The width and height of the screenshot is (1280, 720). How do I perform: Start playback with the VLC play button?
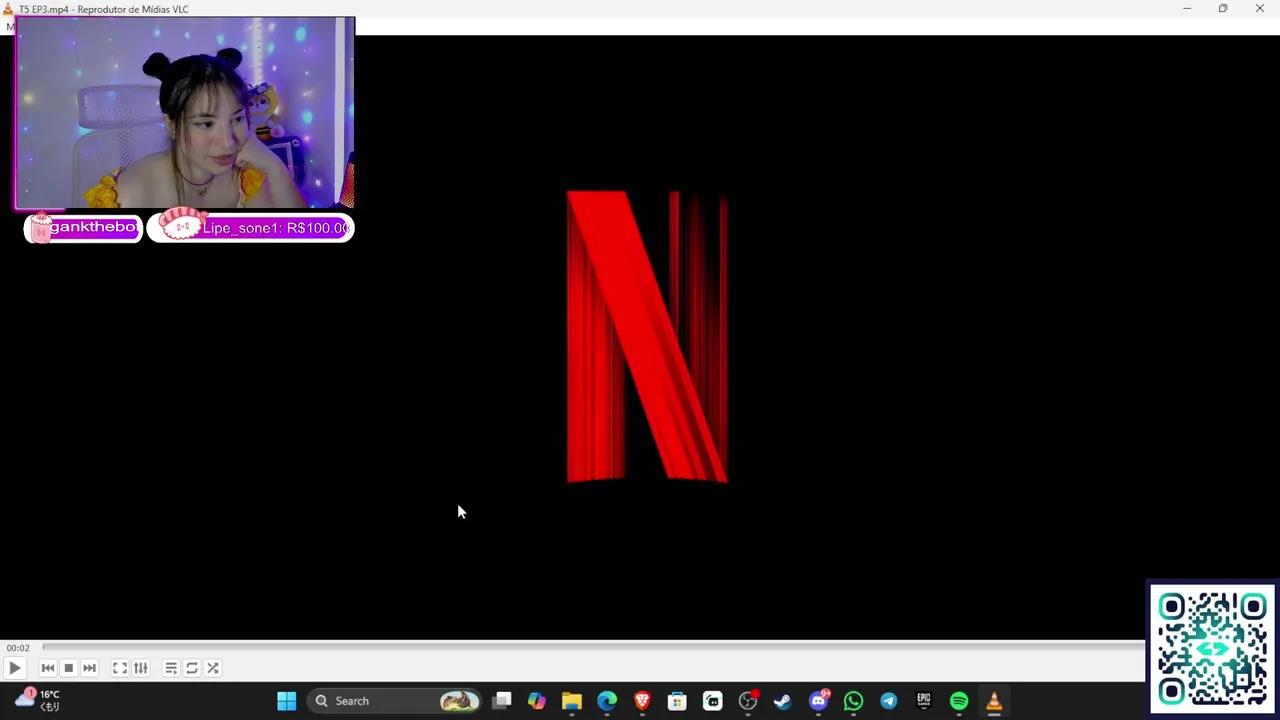(x=14, y=668)
